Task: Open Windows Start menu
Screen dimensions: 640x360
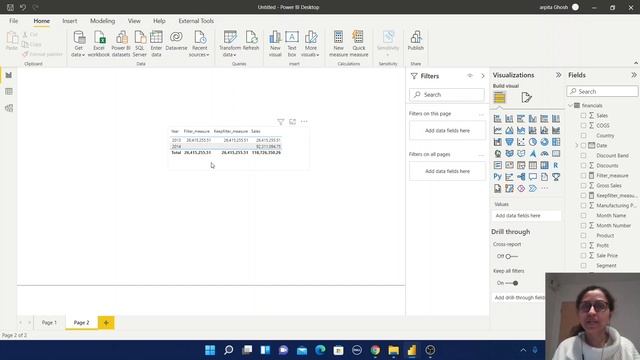Action: [210, 350]
